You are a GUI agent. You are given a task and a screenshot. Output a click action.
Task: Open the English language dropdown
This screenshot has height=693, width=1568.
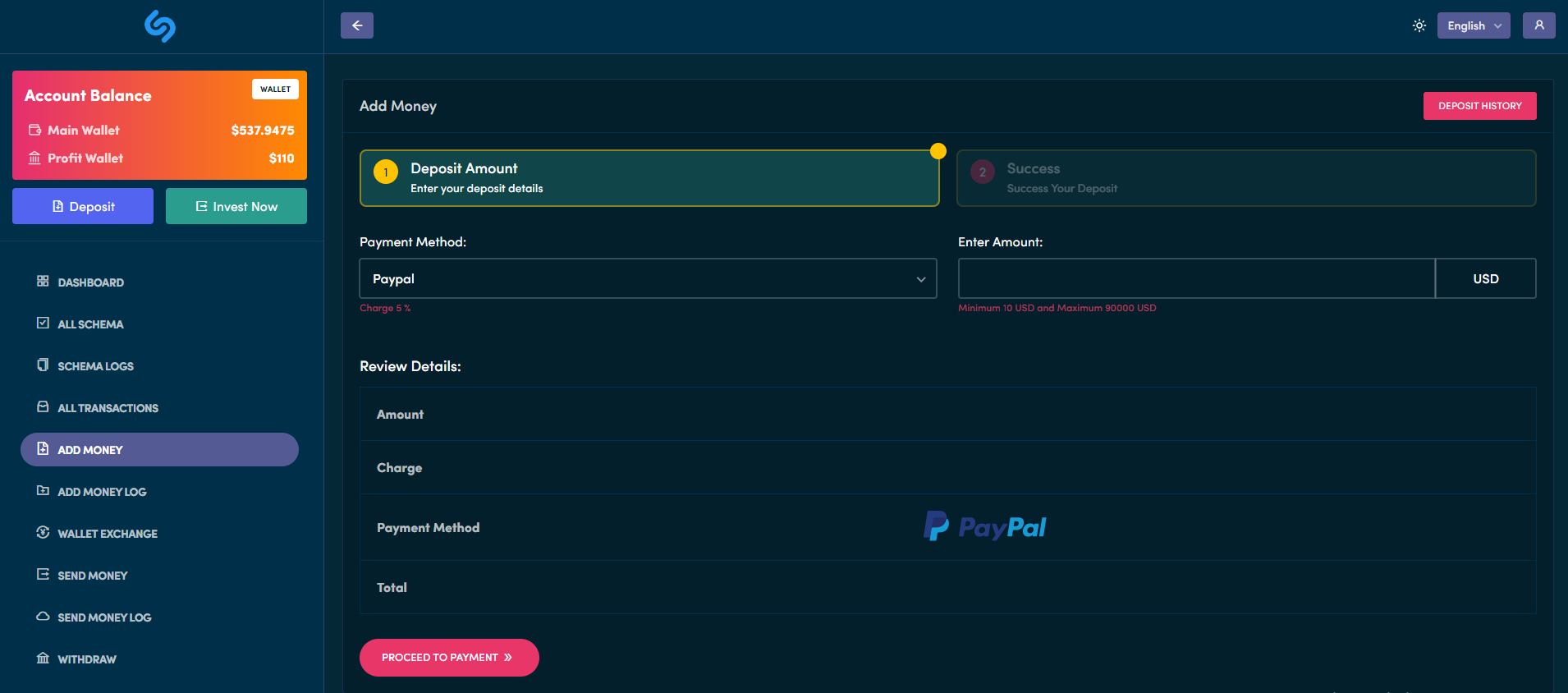(1474, 25)
